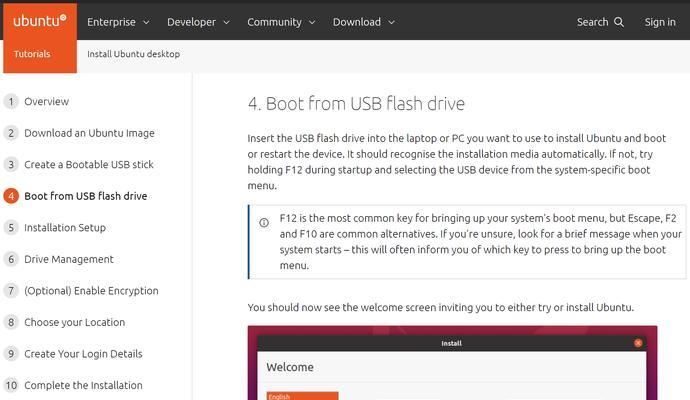Click the step 2 number circle
This screenshot has width=690, height=400.
tap(11, 133)
